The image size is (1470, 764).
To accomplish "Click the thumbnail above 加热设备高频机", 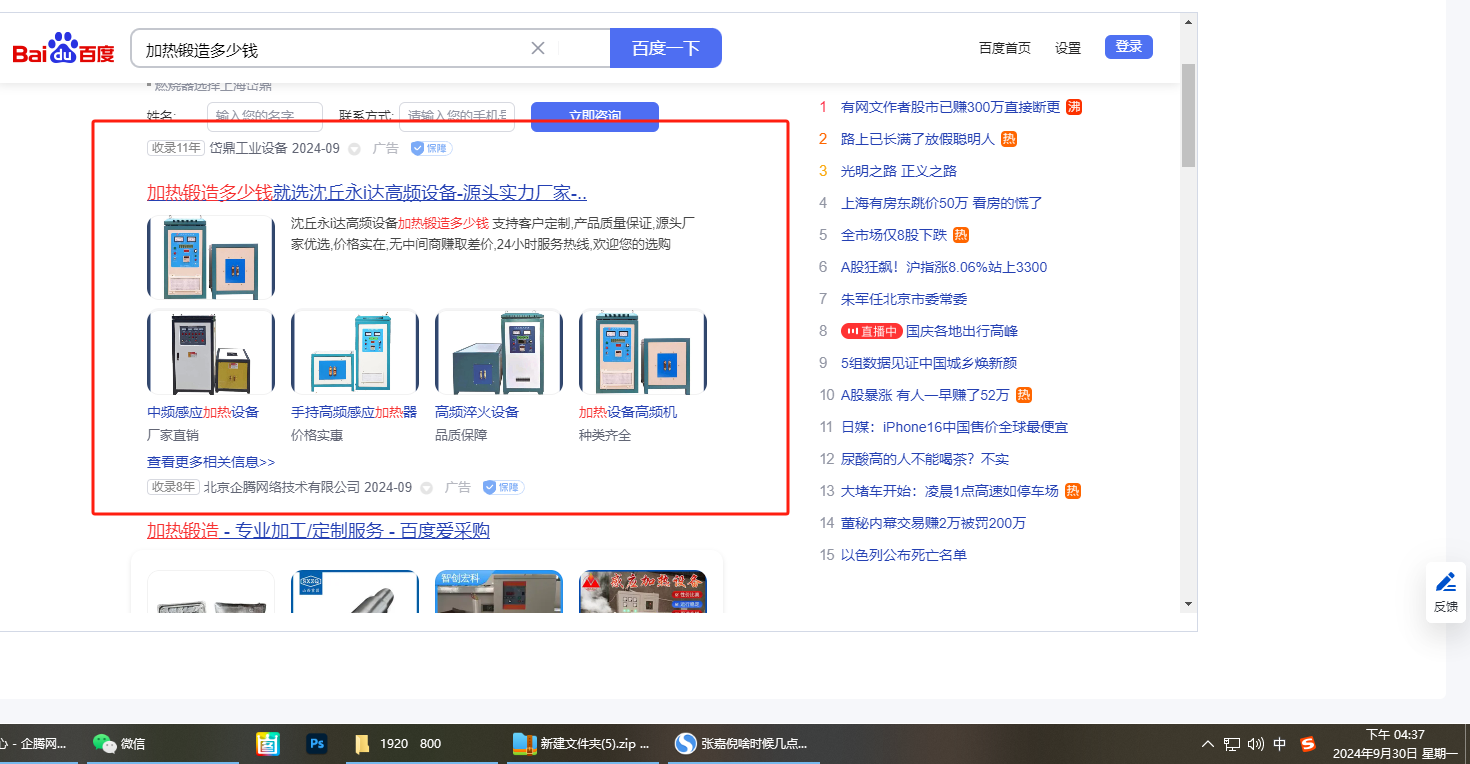I will [643, 352].
